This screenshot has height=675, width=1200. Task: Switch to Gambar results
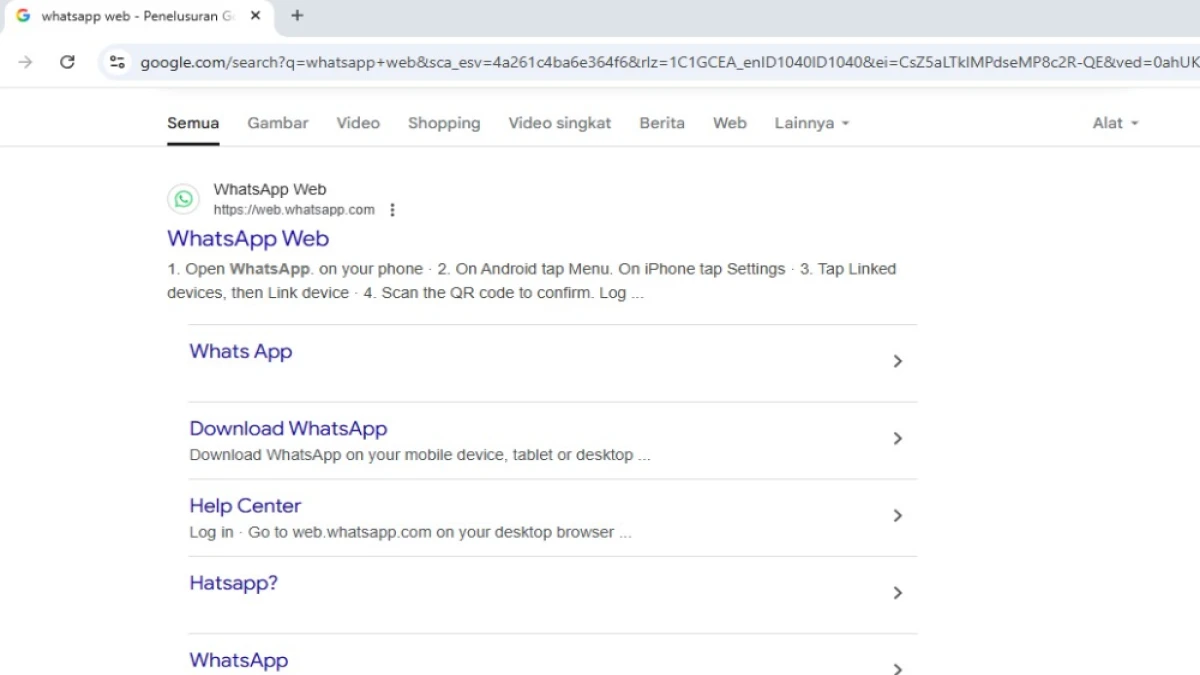[x=278, y=123]
